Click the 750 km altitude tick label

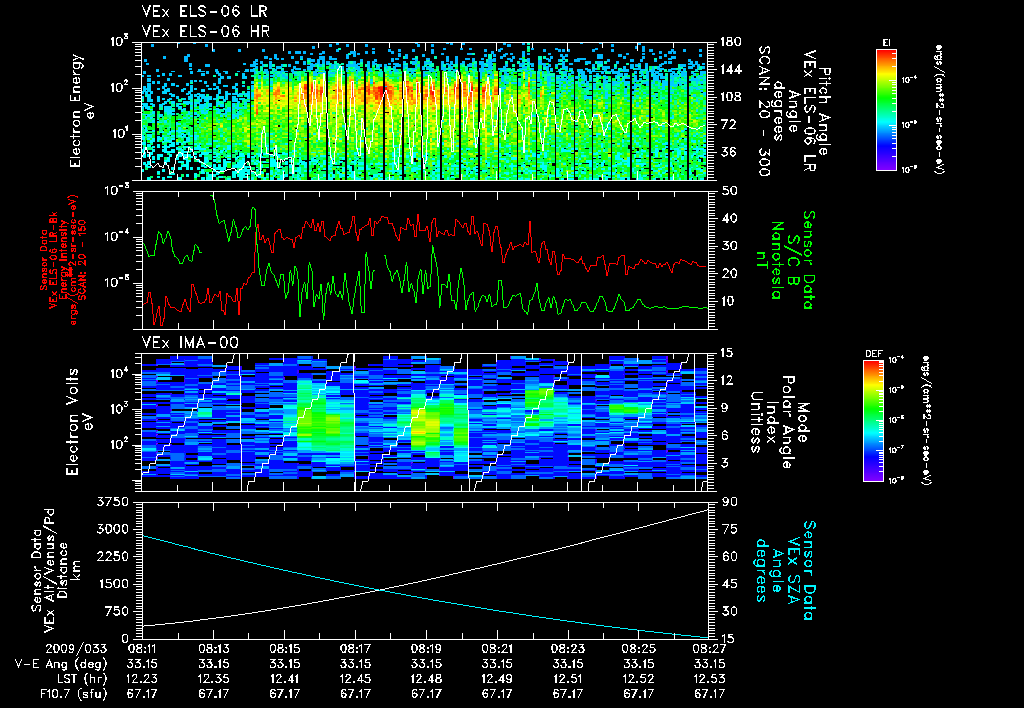click(x=116, y=611)
